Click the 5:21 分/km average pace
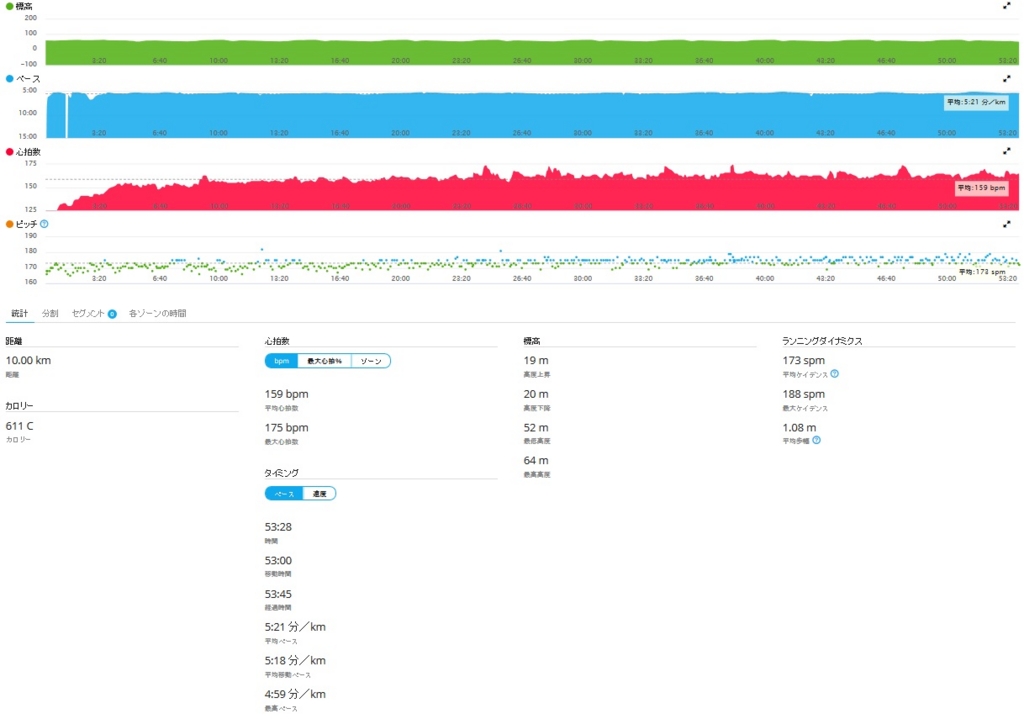 (295, 627)
